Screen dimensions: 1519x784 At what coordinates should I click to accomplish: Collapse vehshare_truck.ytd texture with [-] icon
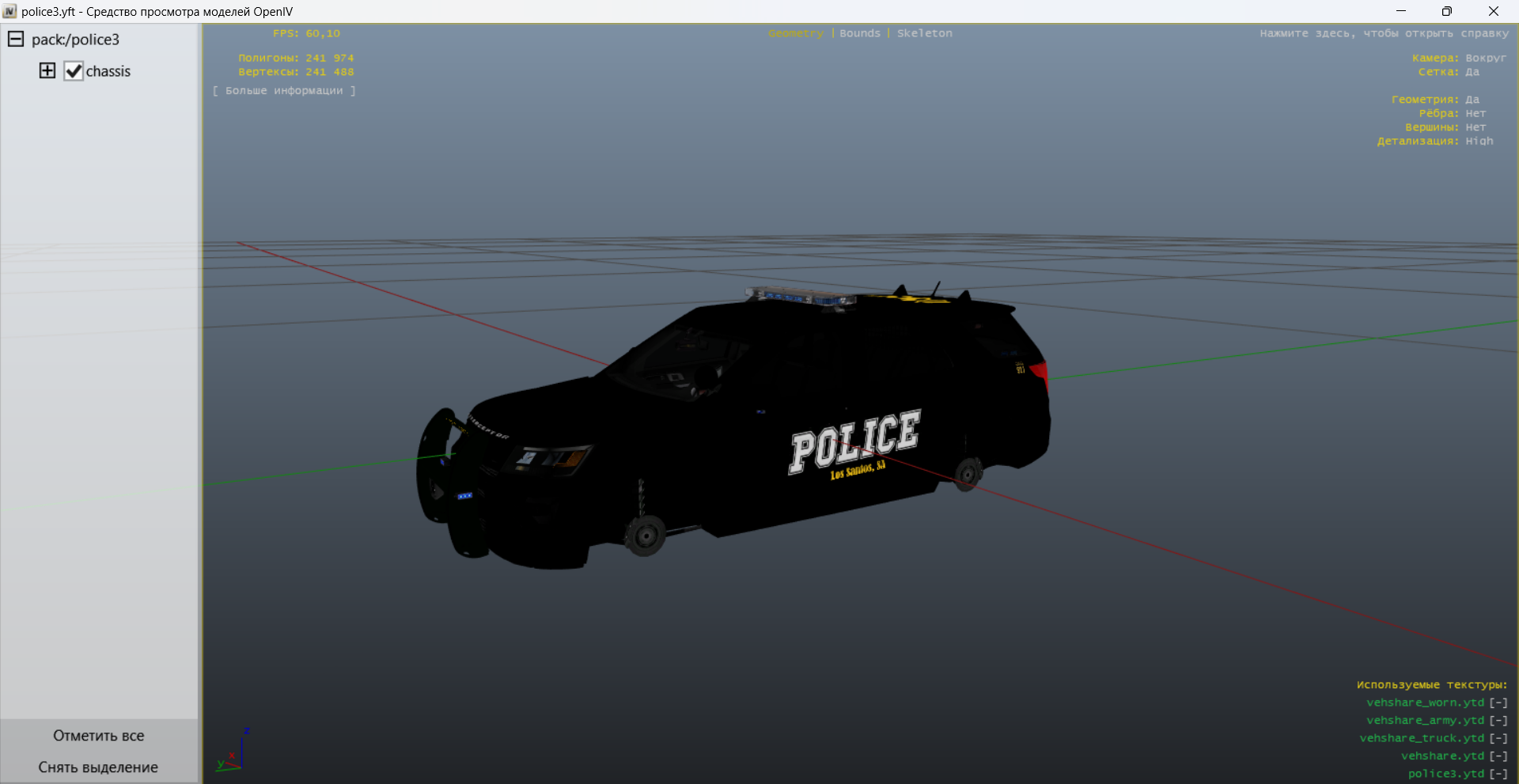(x=1498, y=738)
